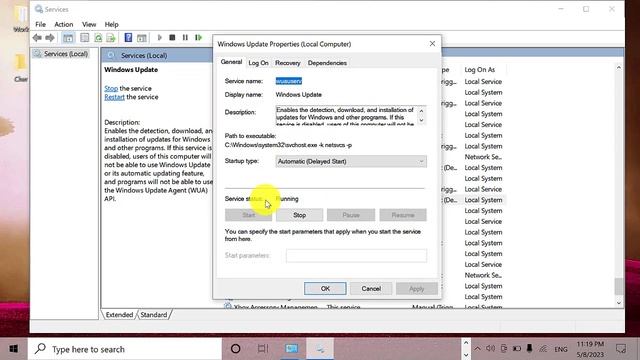Click the path to executable text
Screen dimensions: 640x360
point(288,145)
